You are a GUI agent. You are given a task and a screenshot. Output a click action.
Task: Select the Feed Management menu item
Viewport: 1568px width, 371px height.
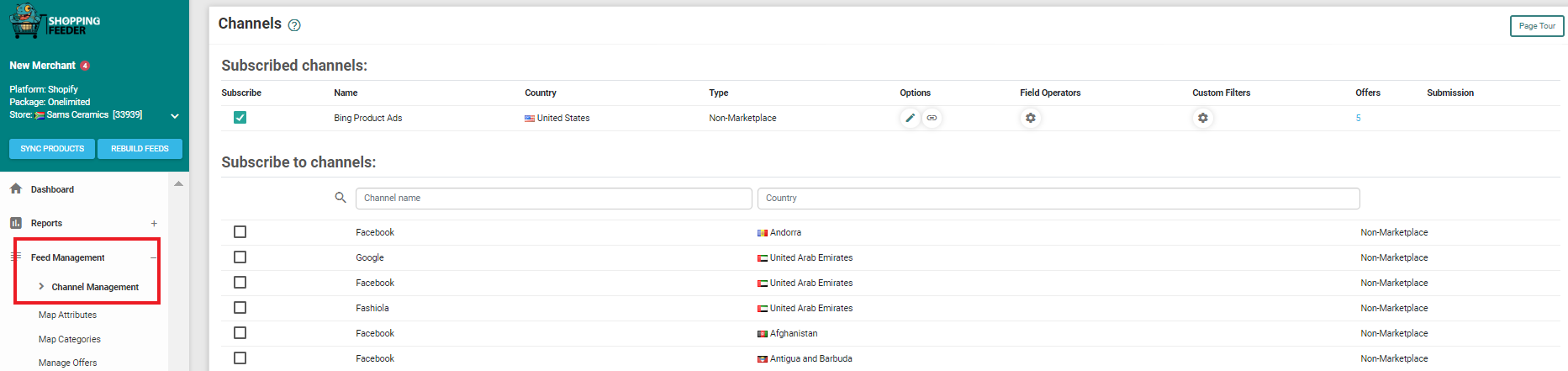coord(68,257)
